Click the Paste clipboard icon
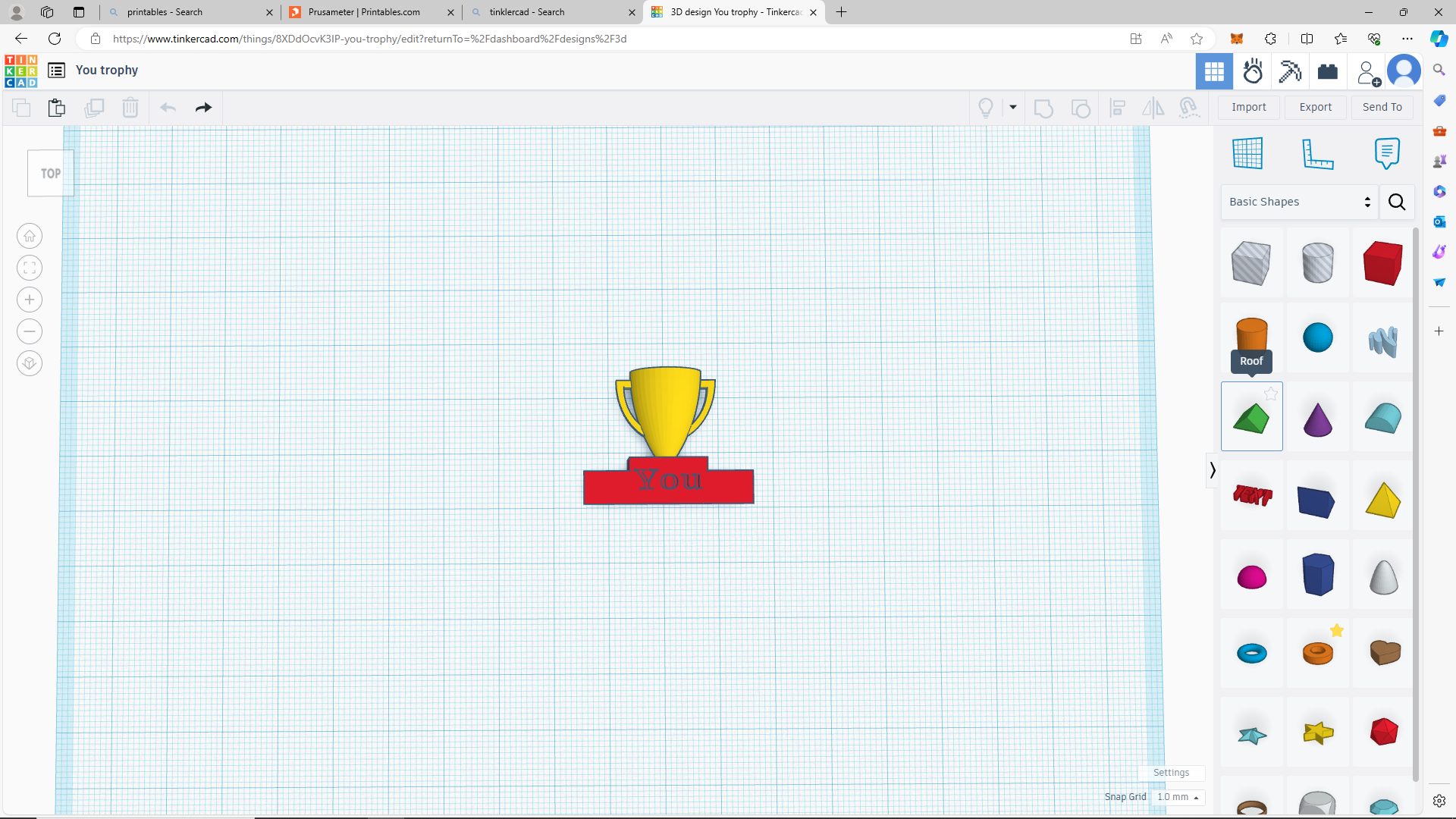The image size is (1456, 819). click(x=57, y=108)
